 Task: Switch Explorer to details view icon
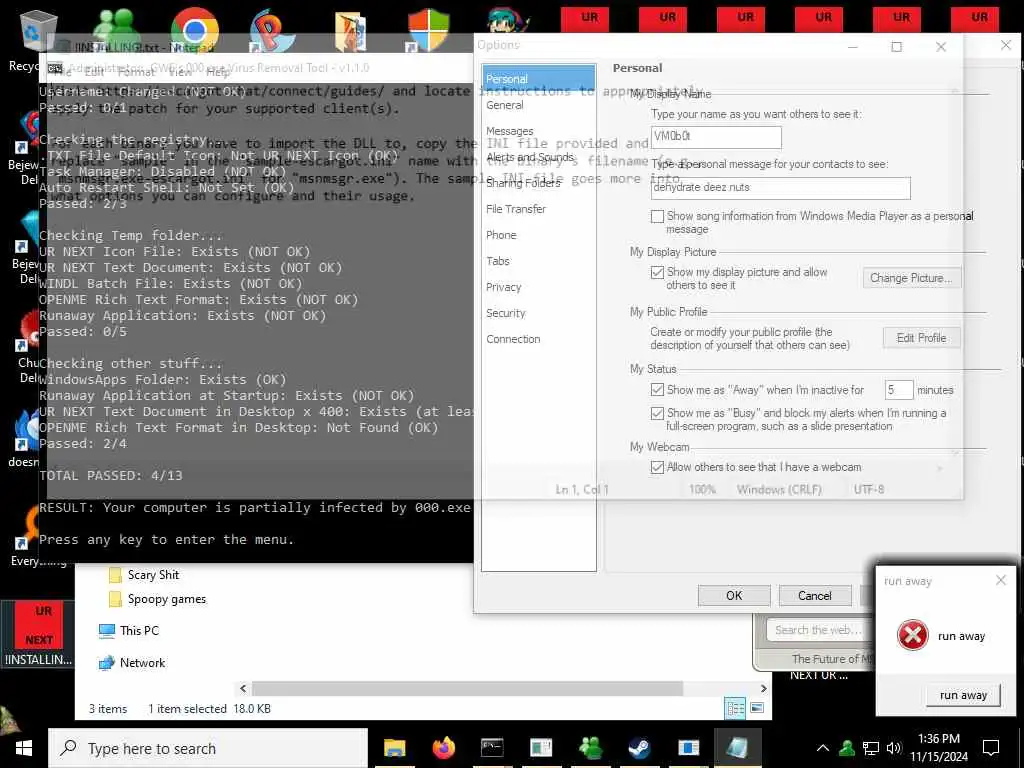[735, 708]
